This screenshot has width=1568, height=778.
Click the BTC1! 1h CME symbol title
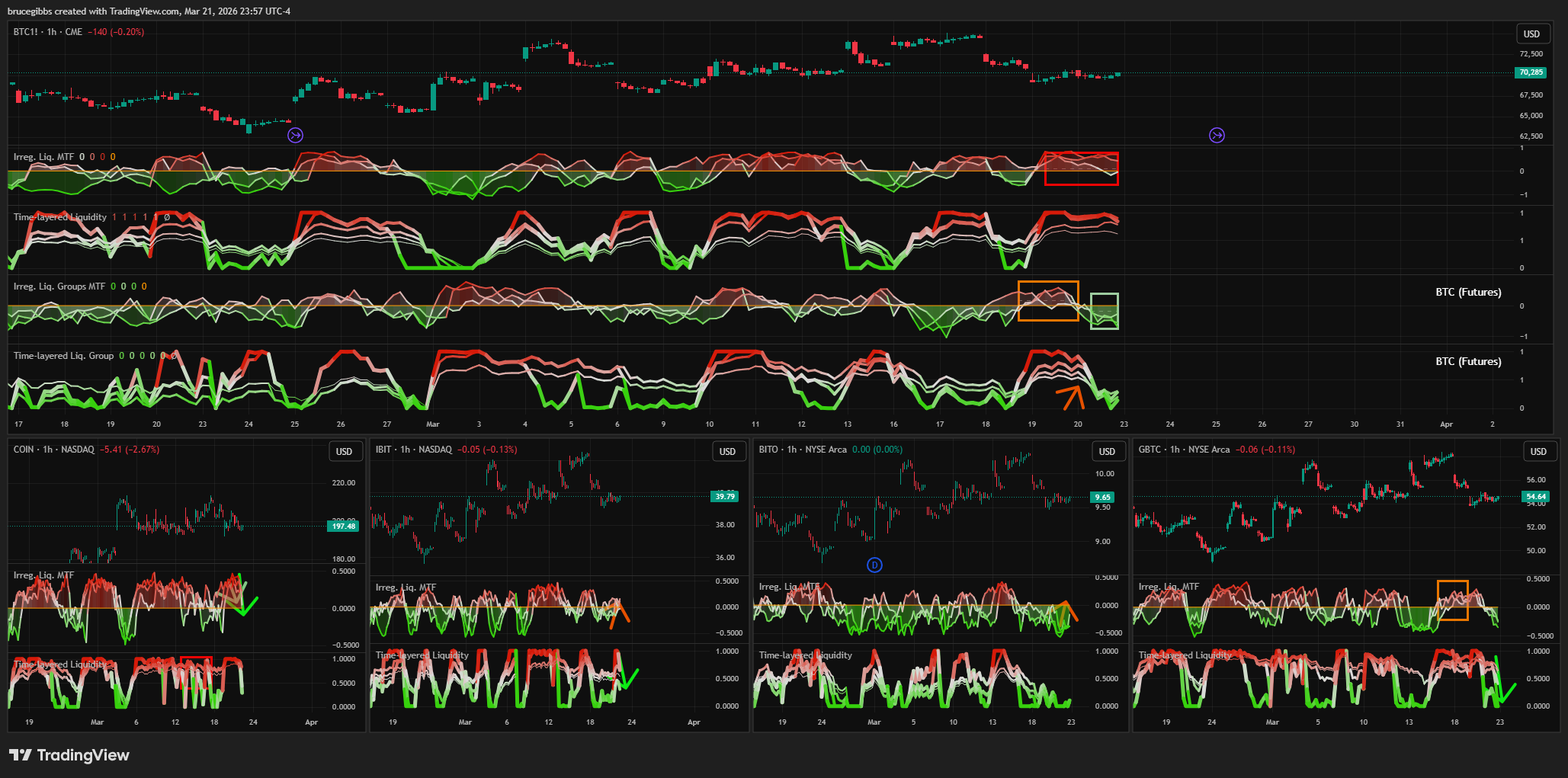click(48, 32)
